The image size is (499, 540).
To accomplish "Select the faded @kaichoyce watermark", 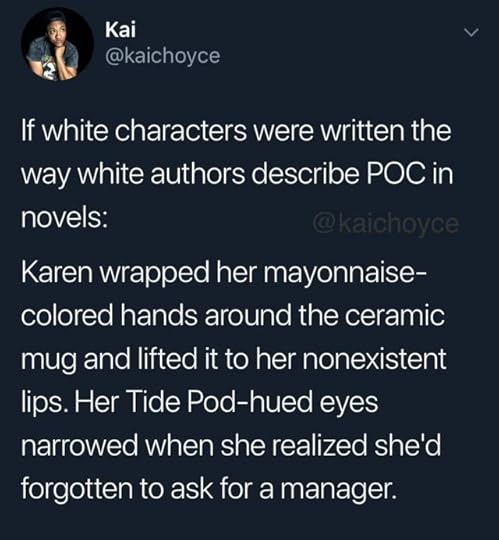I will coord(386,224).
